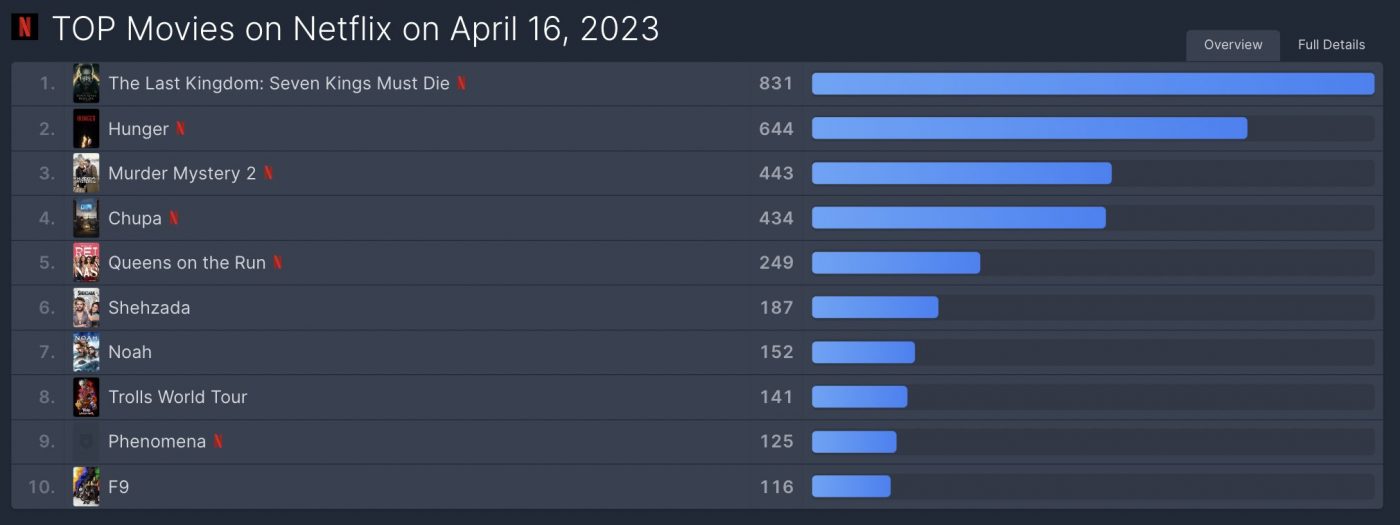1400x525 pixels.
Task: Open the Shehzada poster thumbnail
Action: 86,308
